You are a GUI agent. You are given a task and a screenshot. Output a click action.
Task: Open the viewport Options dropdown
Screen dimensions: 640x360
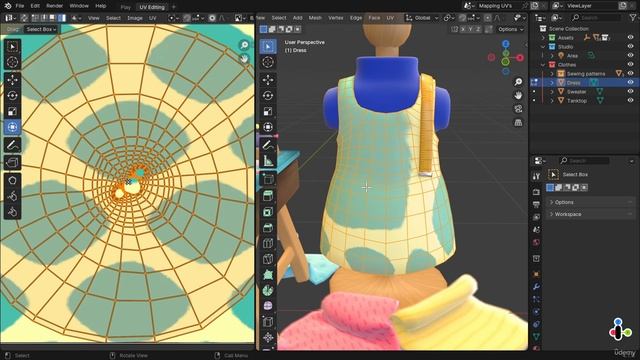point(510,29)
